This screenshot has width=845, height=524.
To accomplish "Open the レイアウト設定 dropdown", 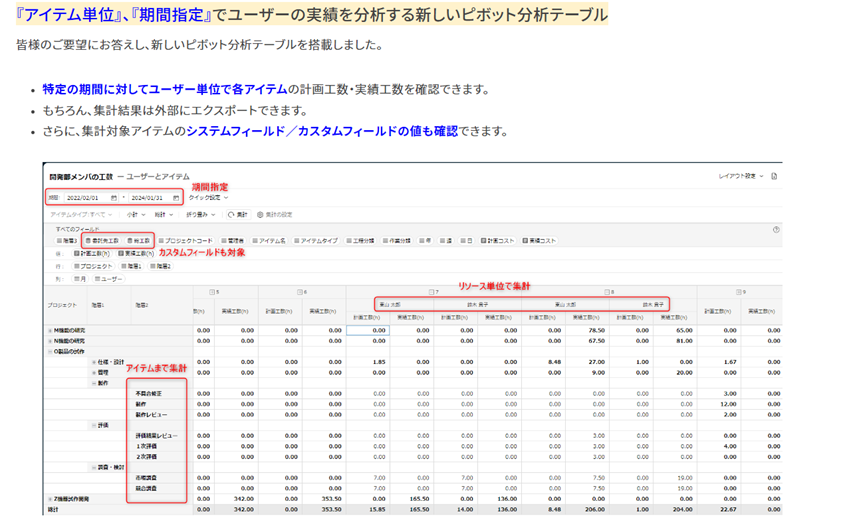I will click(741, 176).
